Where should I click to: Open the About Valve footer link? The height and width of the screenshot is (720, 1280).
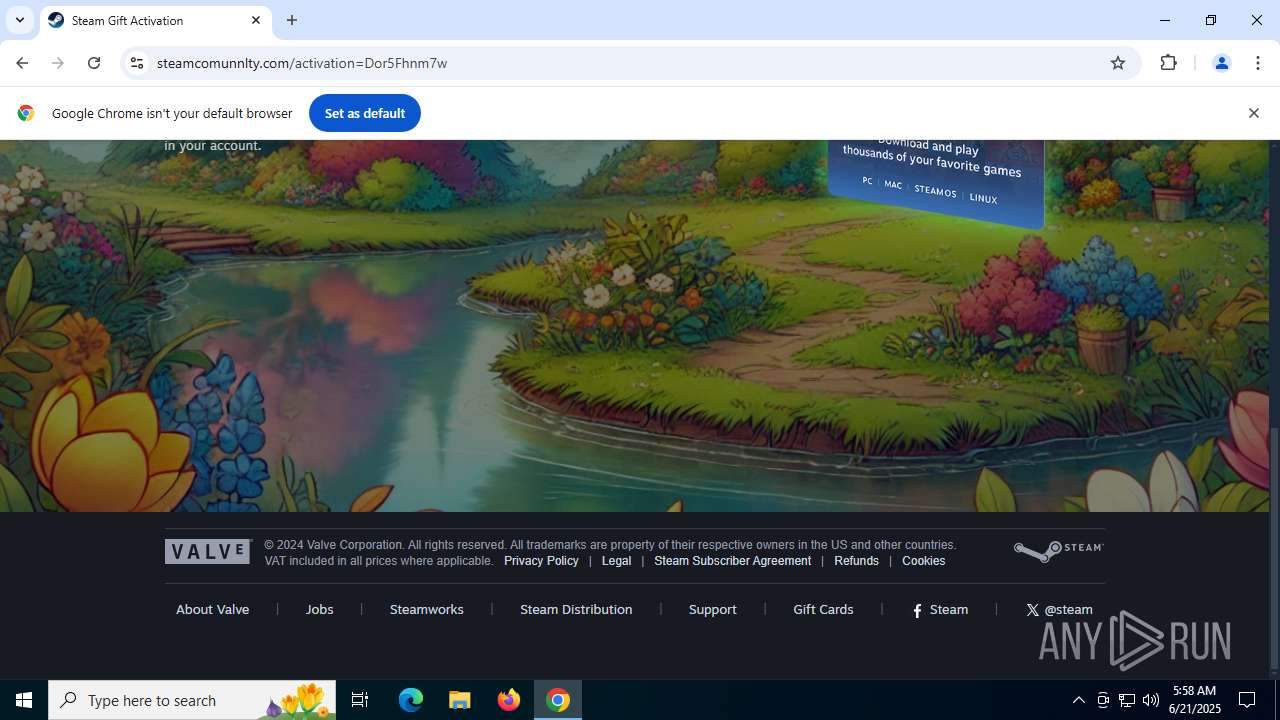[x=213, y=609]
